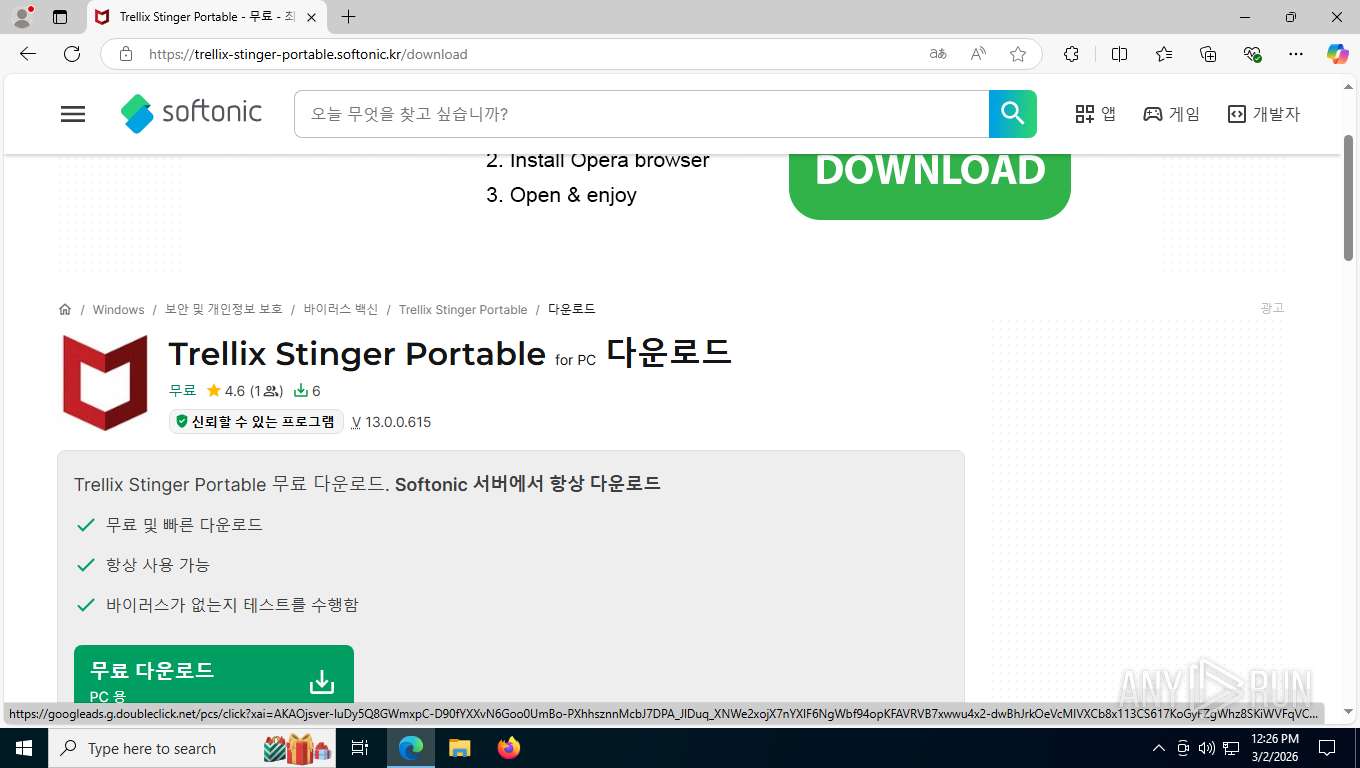Add this page to favorites
Image resolution: width=1360 pixels, height=768 pixels.
pos(1018,54)
